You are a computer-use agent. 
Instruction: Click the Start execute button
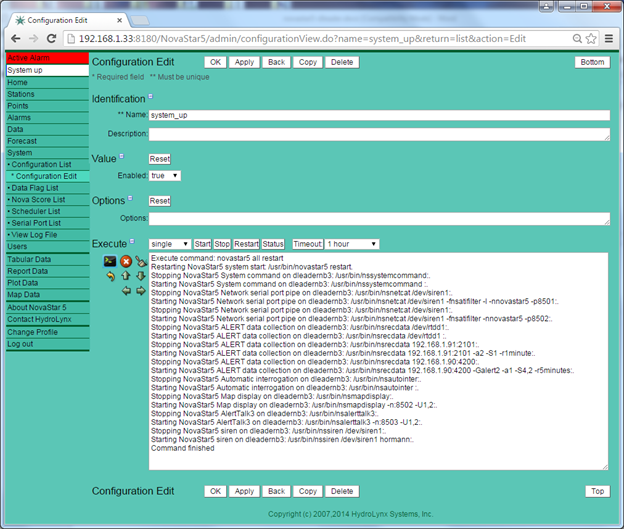(203, 244)
